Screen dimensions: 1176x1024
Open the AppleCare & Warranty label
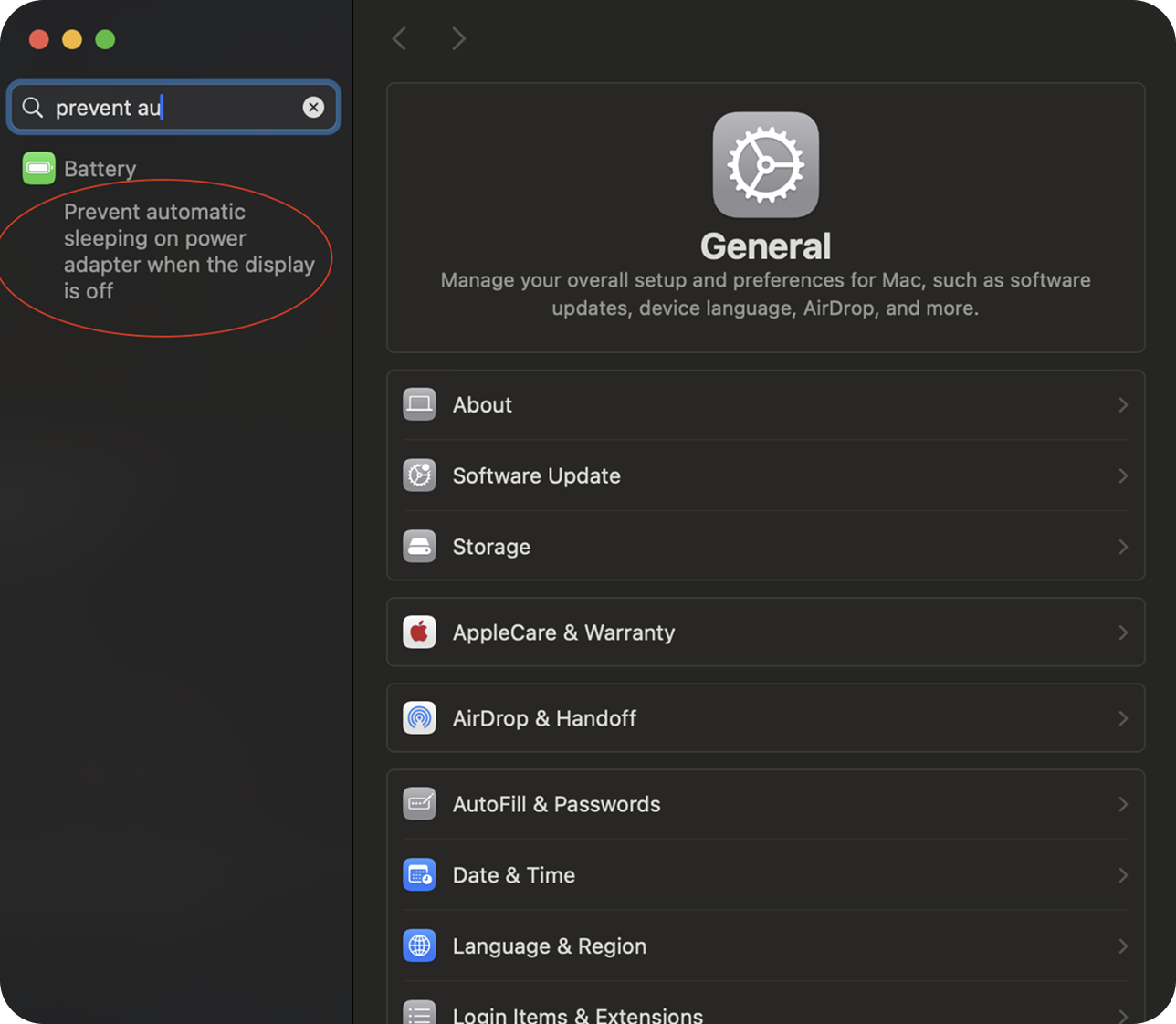click(563, 633)
